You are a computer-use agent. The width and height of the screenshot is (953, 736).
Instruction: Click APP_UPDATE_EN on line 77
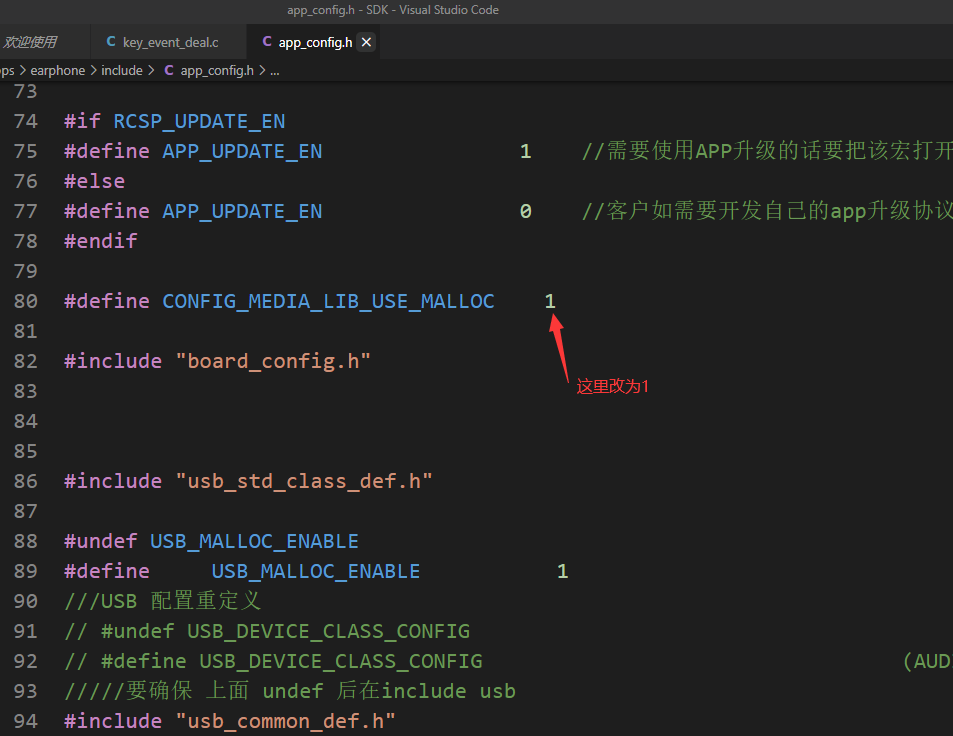pos(243,212)
